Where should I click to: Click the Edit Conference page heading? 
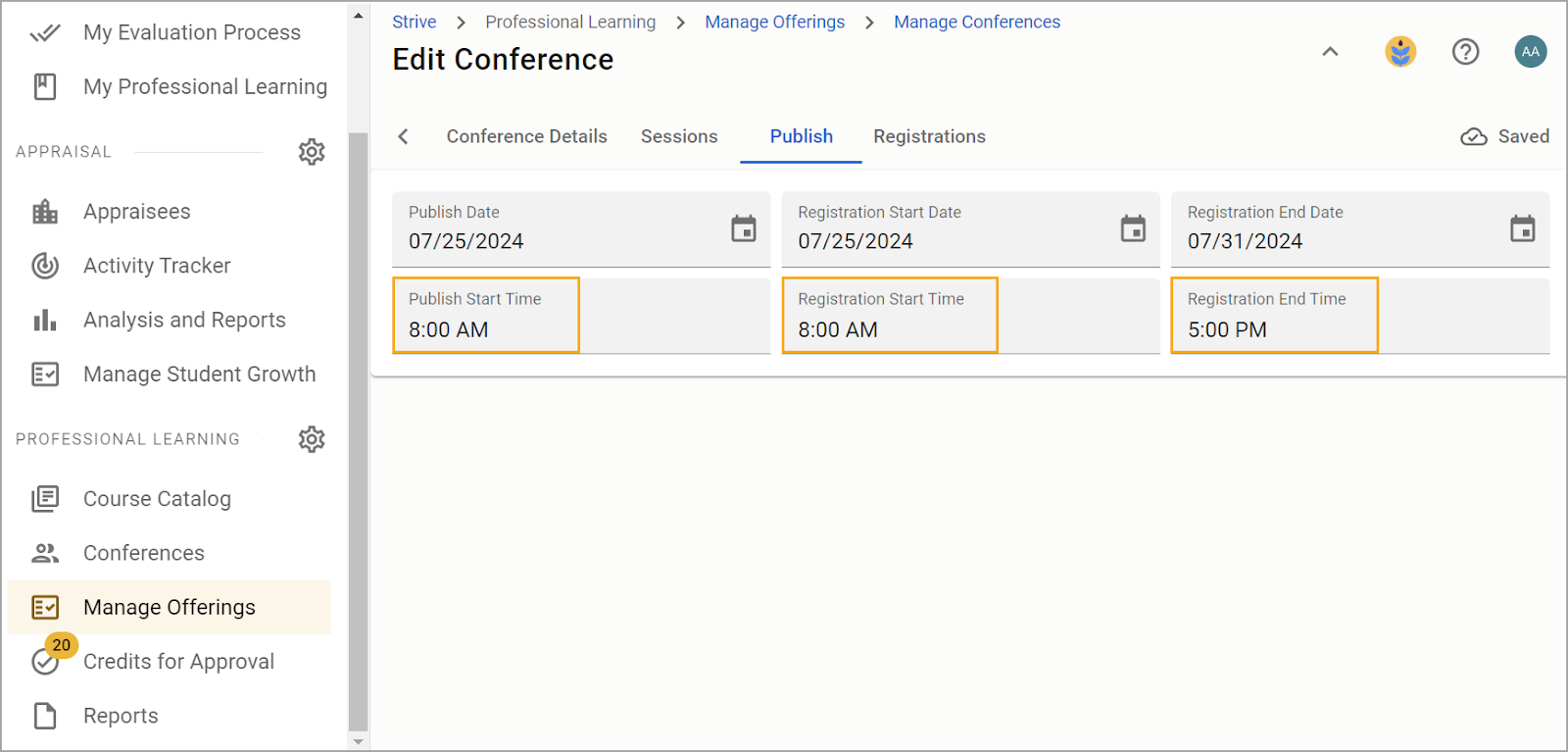pyautogui.click(x=503, y=60)
